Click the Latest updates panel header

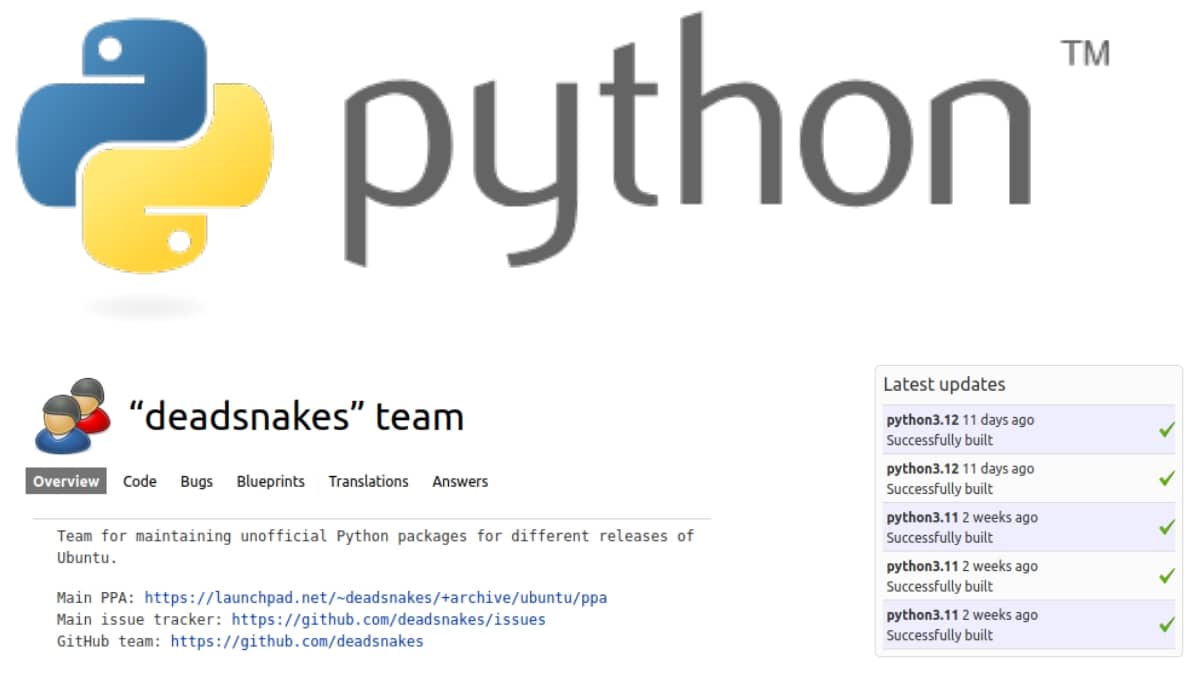click(941, 384)
